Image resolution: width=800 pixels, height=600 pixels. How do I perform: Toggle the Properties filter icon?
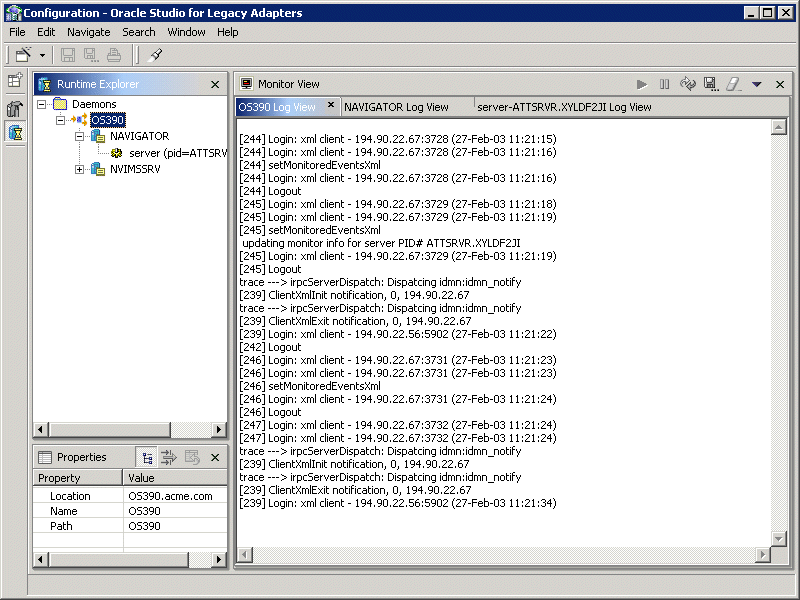[168, 457]
